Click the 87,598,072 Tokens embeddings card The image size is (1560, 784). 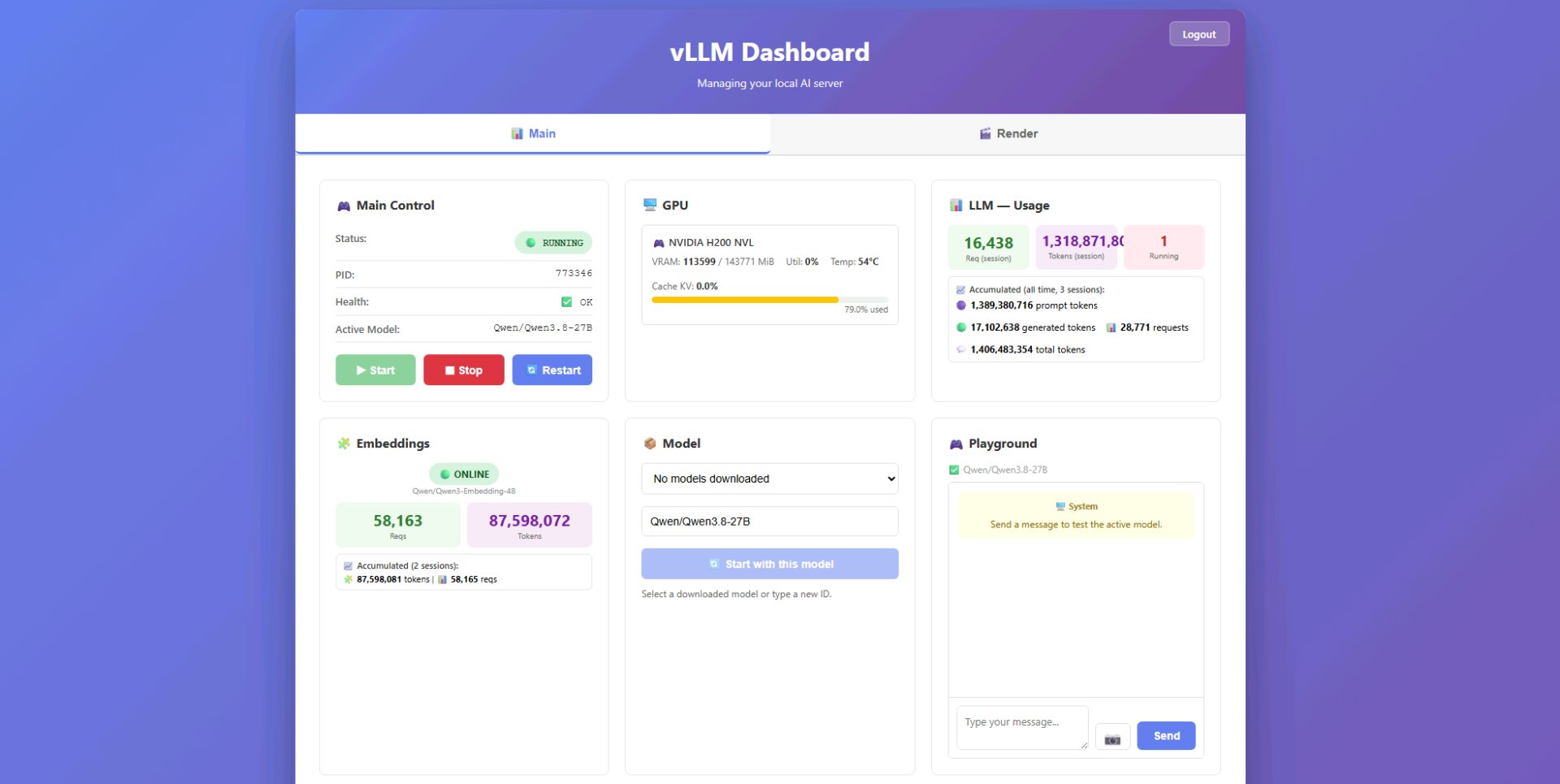[x=530, y=525]
